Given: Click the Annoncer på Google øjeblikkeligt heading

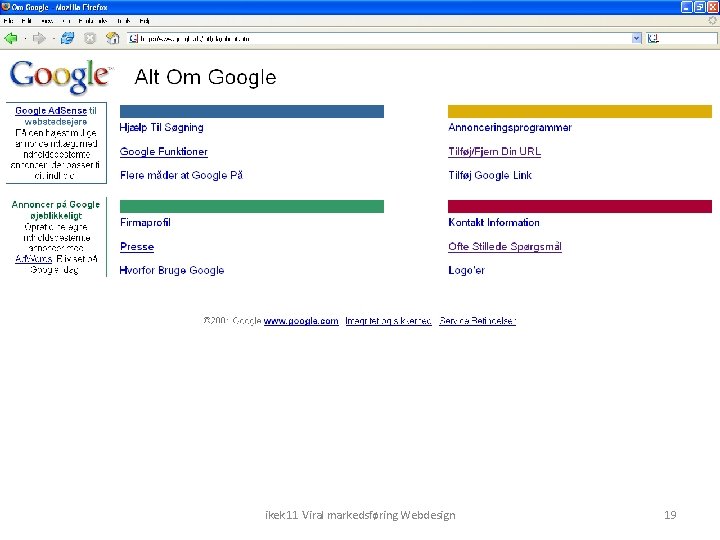Looking at the screenshot, I should point(56,210).
